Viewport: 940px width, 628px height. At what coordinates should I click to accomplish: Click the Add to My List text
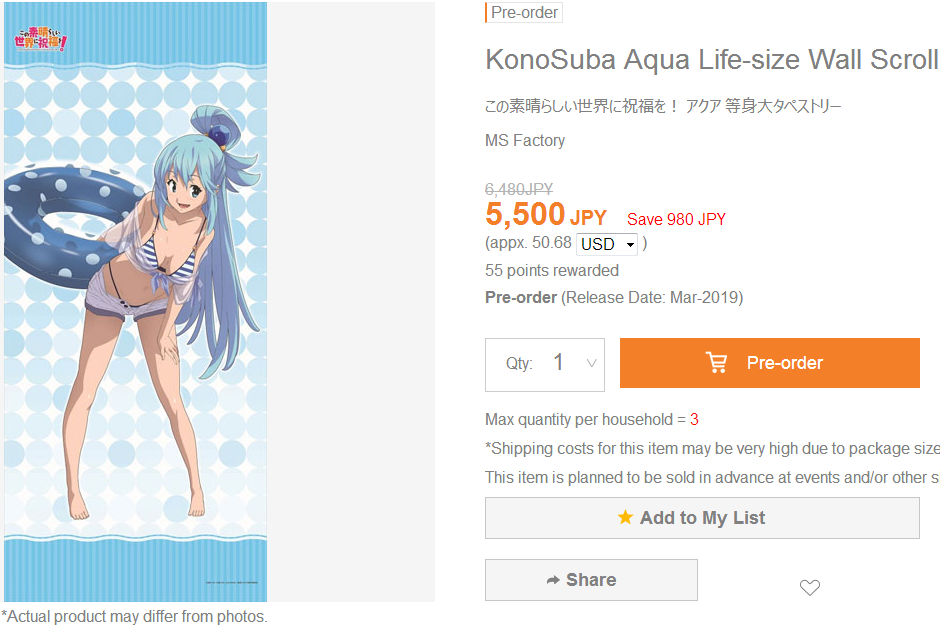702,518
